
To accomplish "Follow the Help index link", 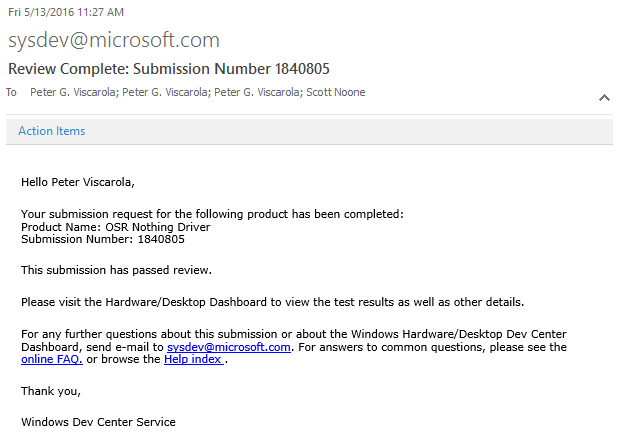I will [194, 359].
